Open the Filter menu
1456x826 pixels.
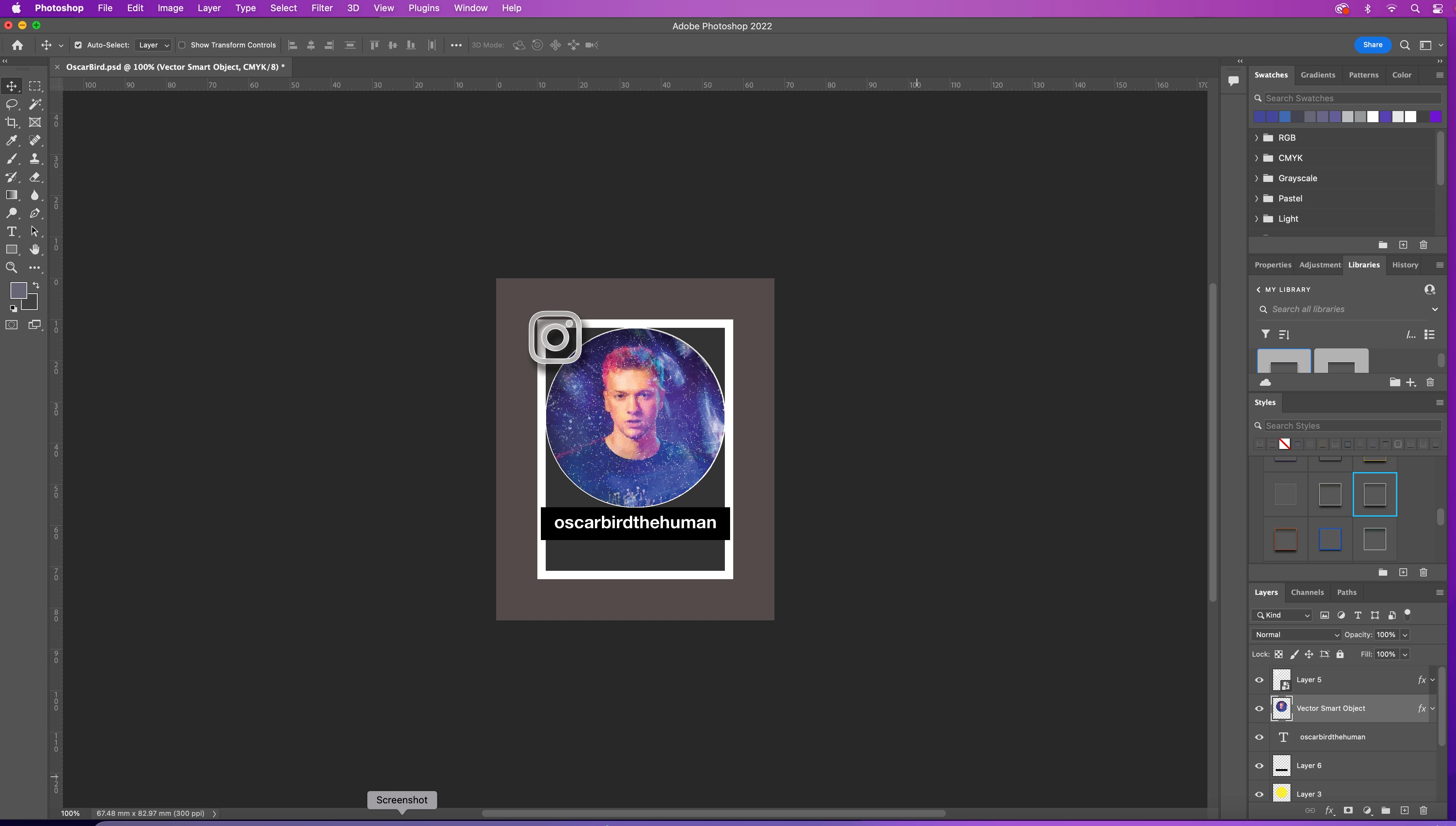point(322,8)
